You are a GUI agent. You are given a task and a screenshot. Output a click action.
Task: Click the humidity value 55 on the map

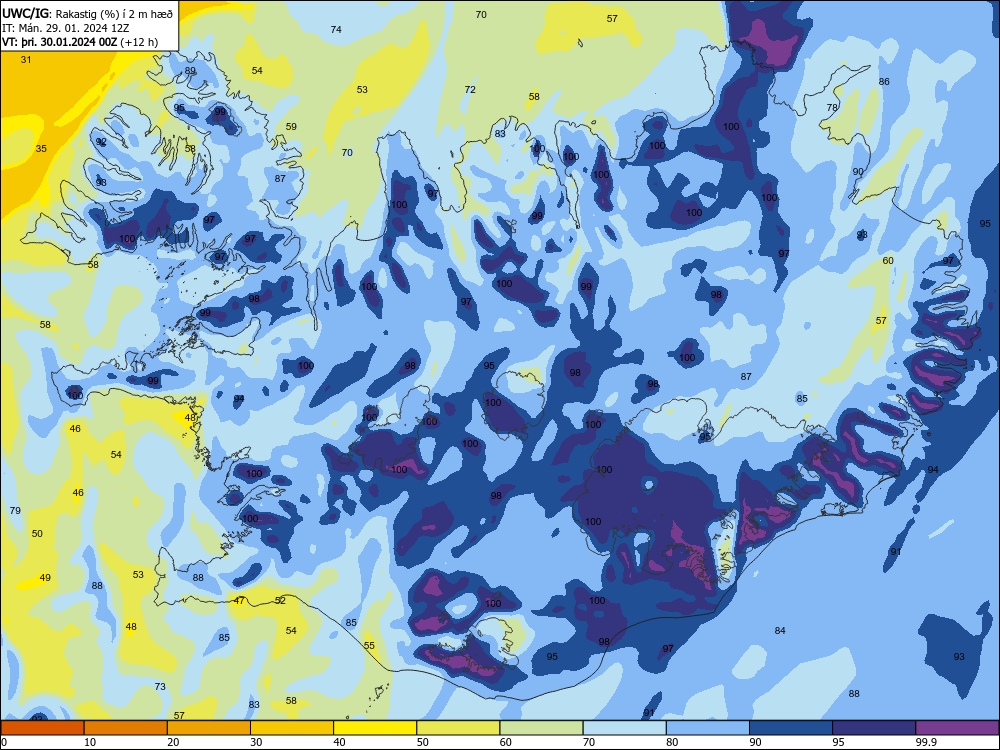point(369,645)
